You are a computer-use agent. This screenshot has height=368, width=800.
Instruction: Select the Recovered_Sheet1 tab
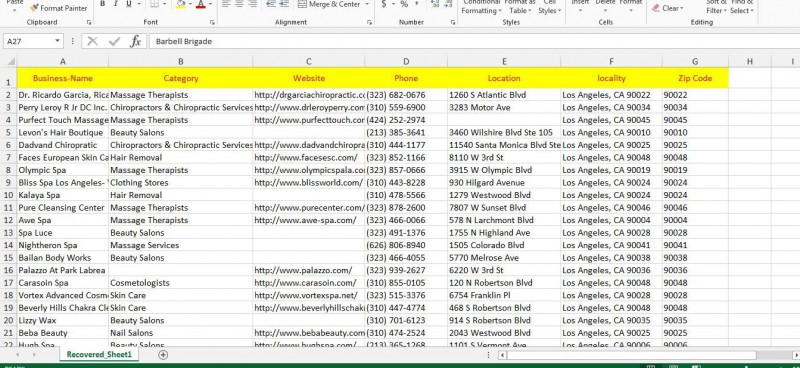99,355
